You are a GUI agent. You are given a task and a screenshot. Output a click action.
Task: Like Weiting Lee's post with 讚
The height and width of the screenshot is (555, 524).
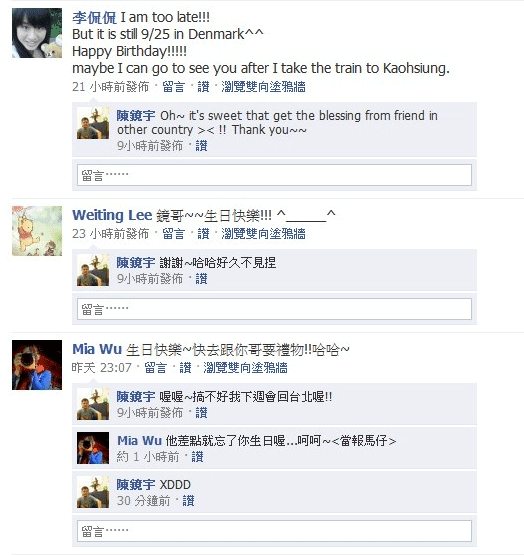[x=203, y=234]
